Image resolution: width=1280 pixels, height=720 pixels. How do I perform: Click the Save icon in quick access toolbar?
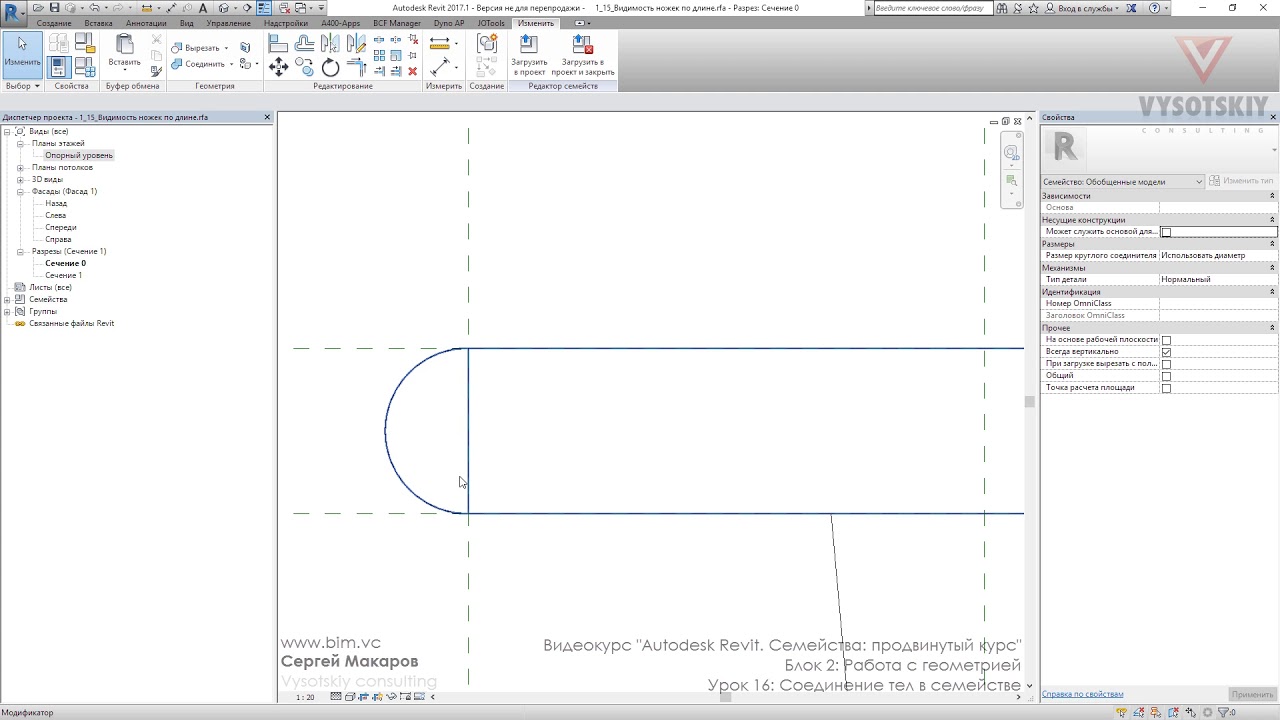(55, 8)
